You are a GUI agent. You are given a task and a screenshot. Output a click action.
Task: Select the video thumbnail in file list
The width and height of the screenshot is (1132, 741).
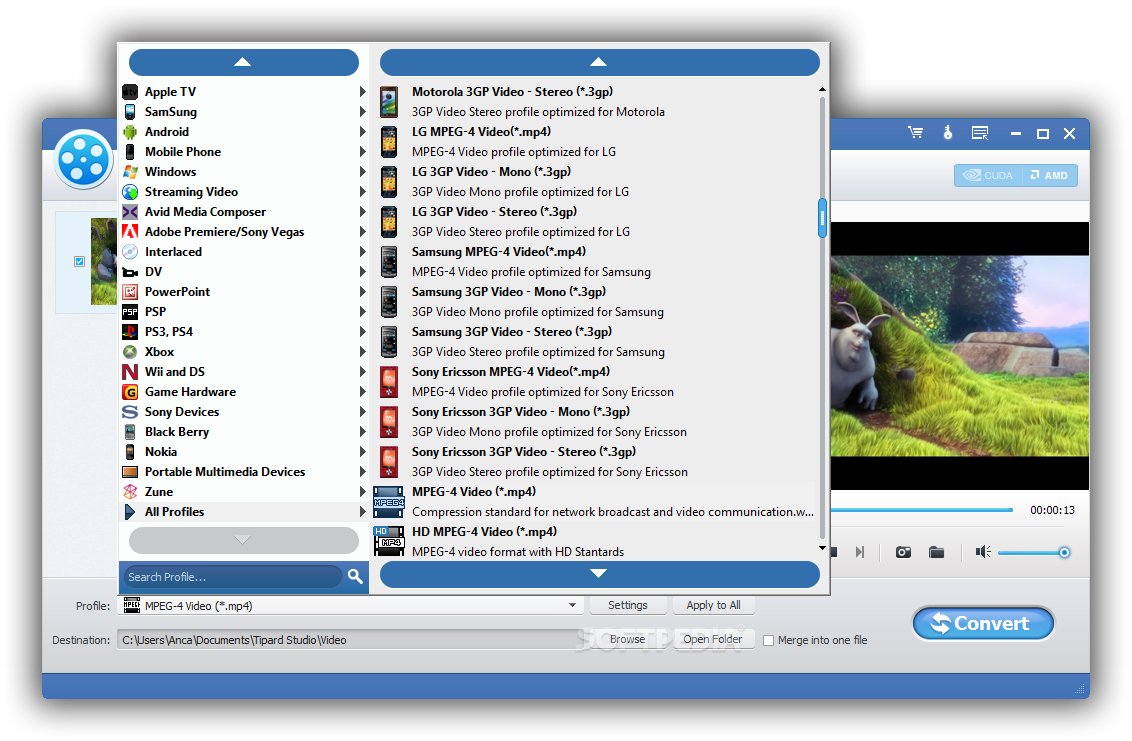tap(104, 261)
